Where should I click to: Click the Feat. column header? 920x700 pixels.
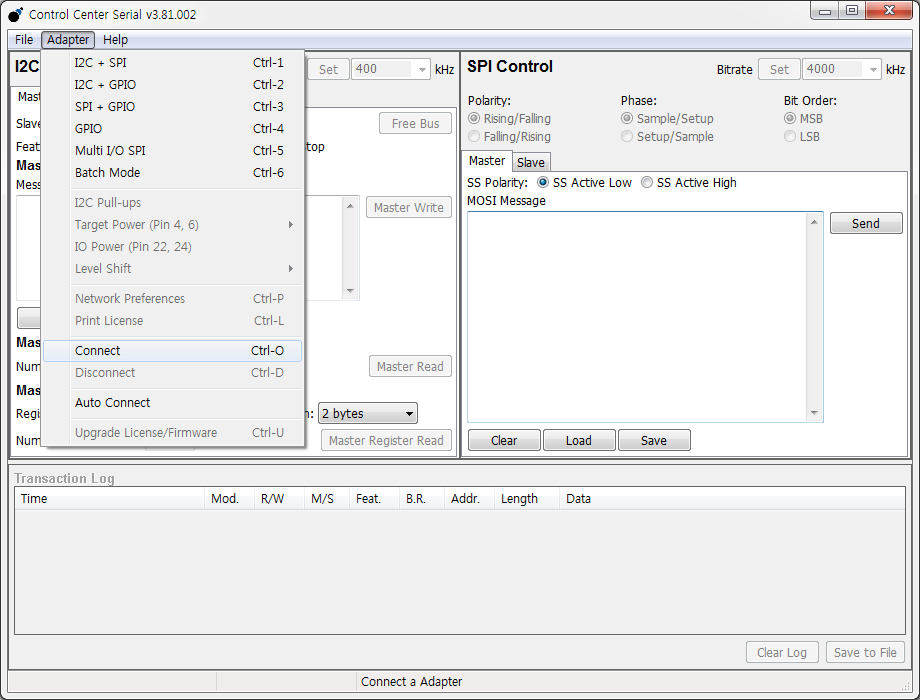click(374, 499)
